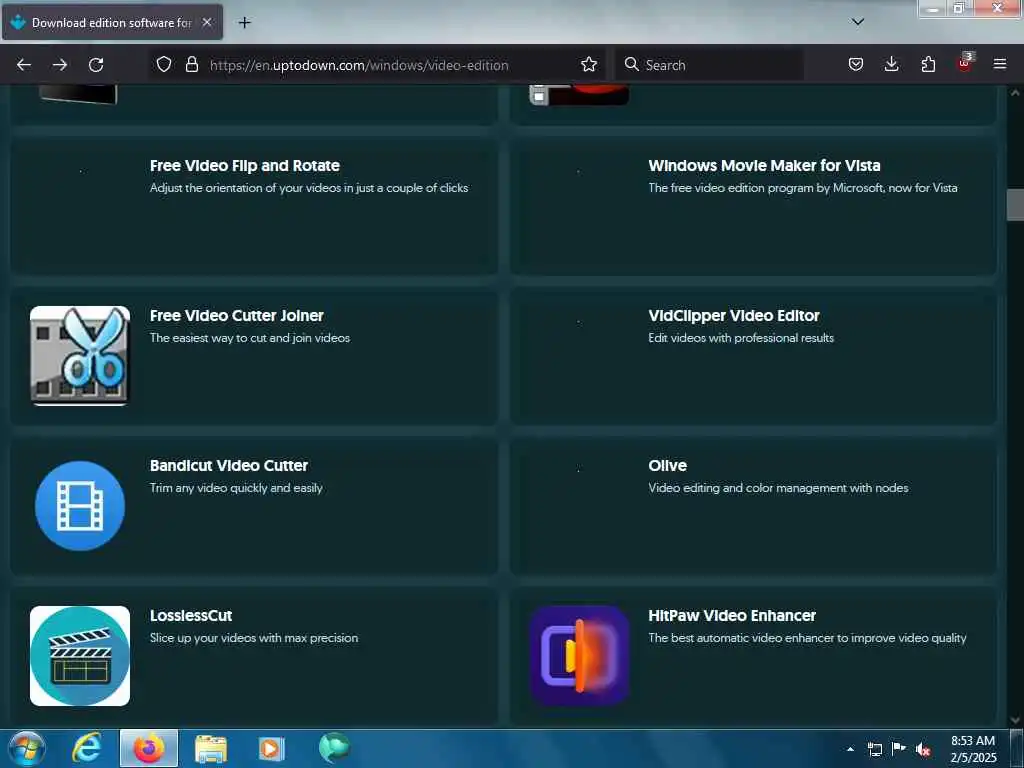Open the Action Center flag icon
Screen dimensions: 1024x768
coord(899,749)
